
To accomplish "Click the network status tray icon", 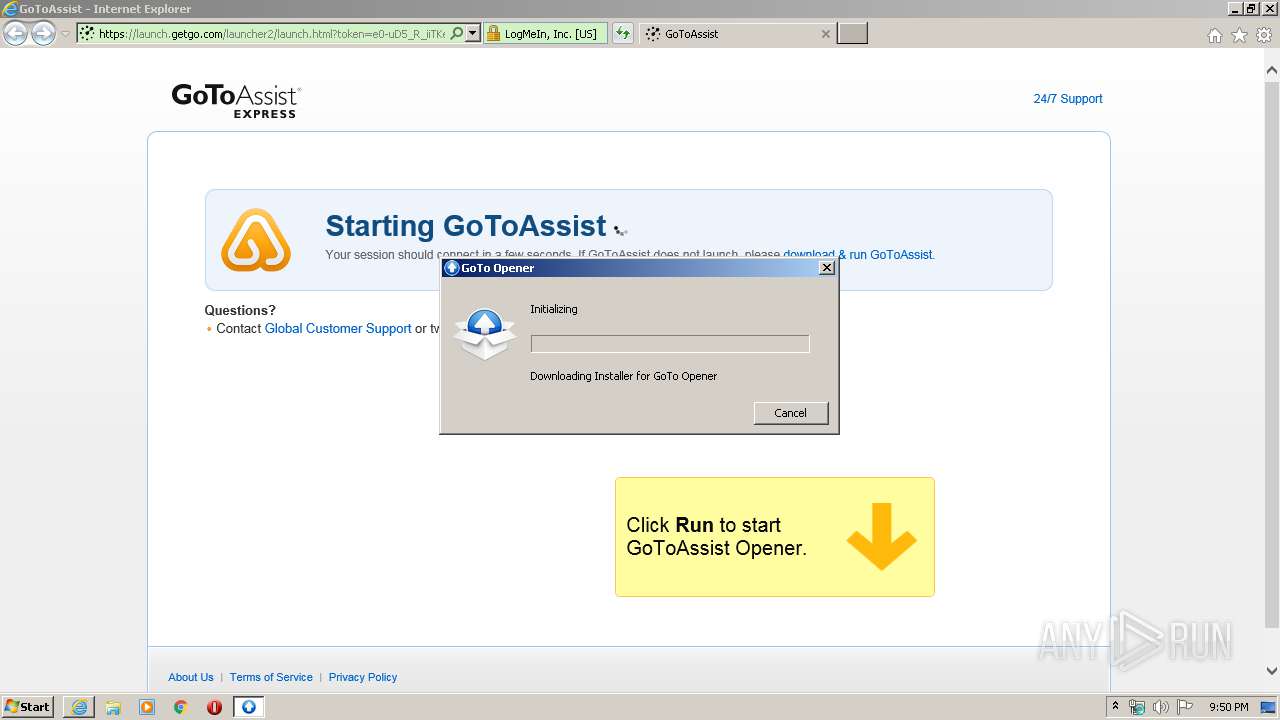I will tap(1137, 707).
